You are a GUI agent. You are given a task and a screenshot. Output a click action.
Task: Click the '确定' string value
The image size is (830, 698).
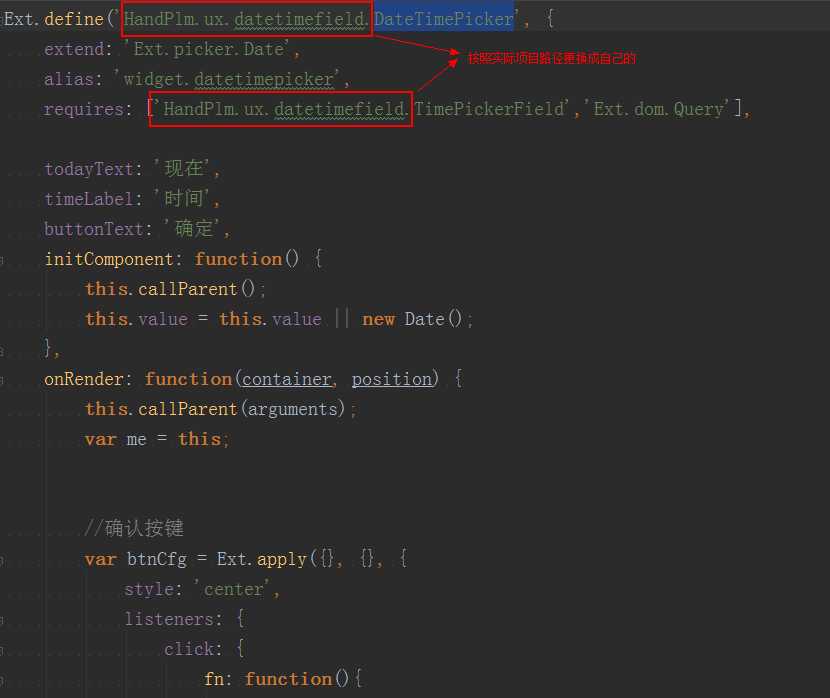[x=194, y=229]
